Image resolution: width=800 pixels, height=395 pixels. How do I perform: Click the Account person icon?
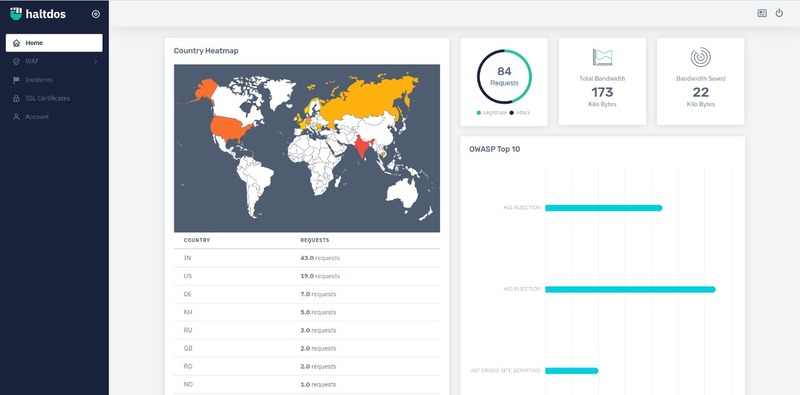tap(16, 116)
